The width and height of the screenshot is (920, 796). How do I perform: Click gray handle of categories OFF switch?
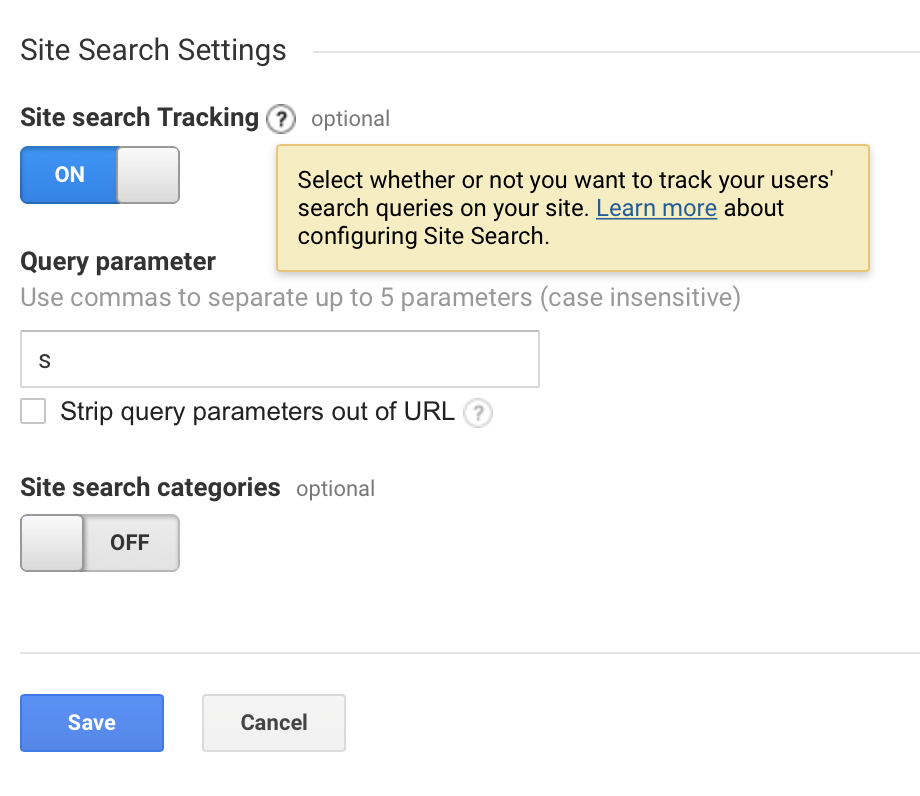(52, 543)
